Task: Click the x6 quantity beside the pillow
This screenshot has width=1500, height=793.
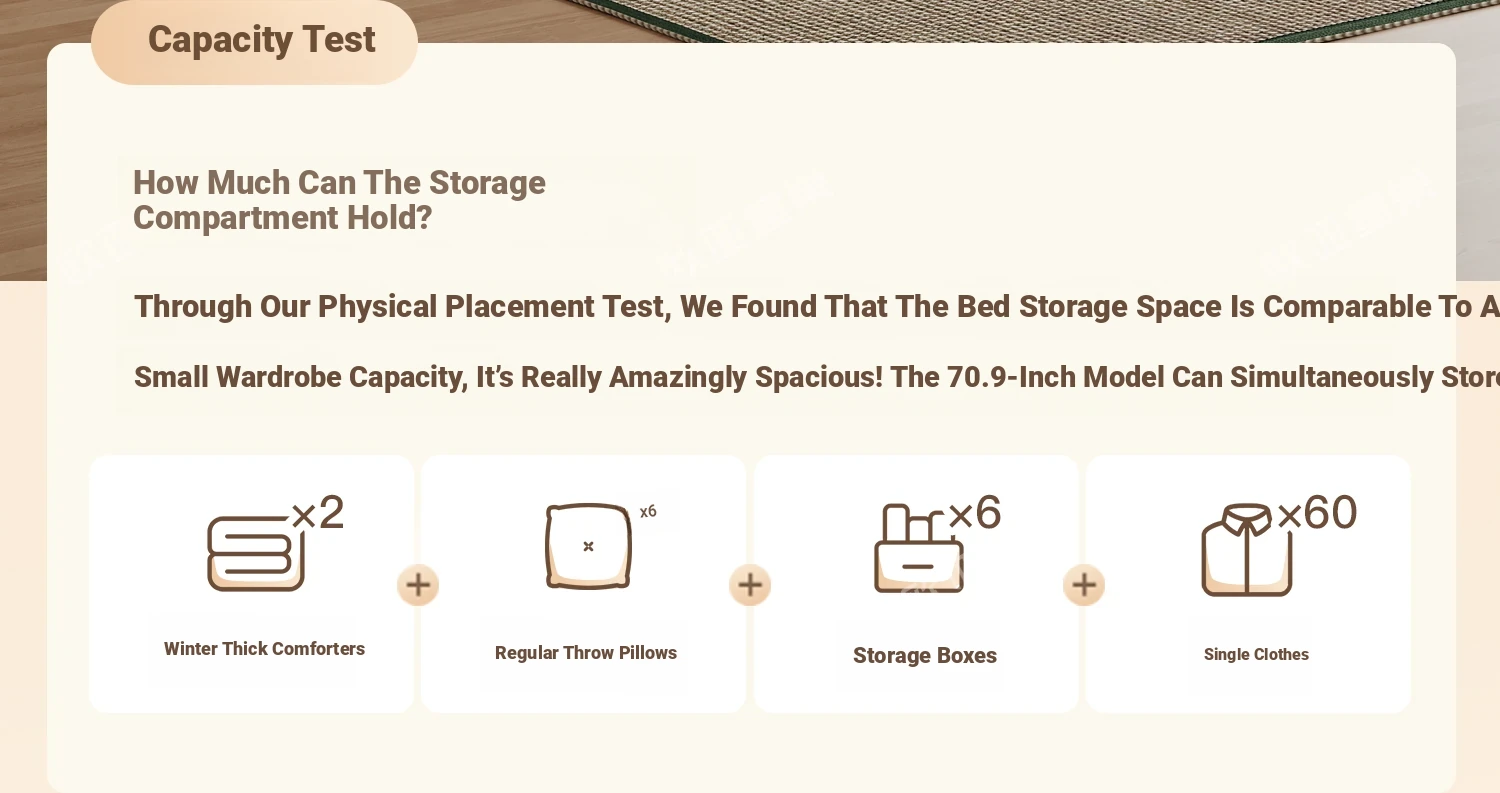Action: point(648,511)
